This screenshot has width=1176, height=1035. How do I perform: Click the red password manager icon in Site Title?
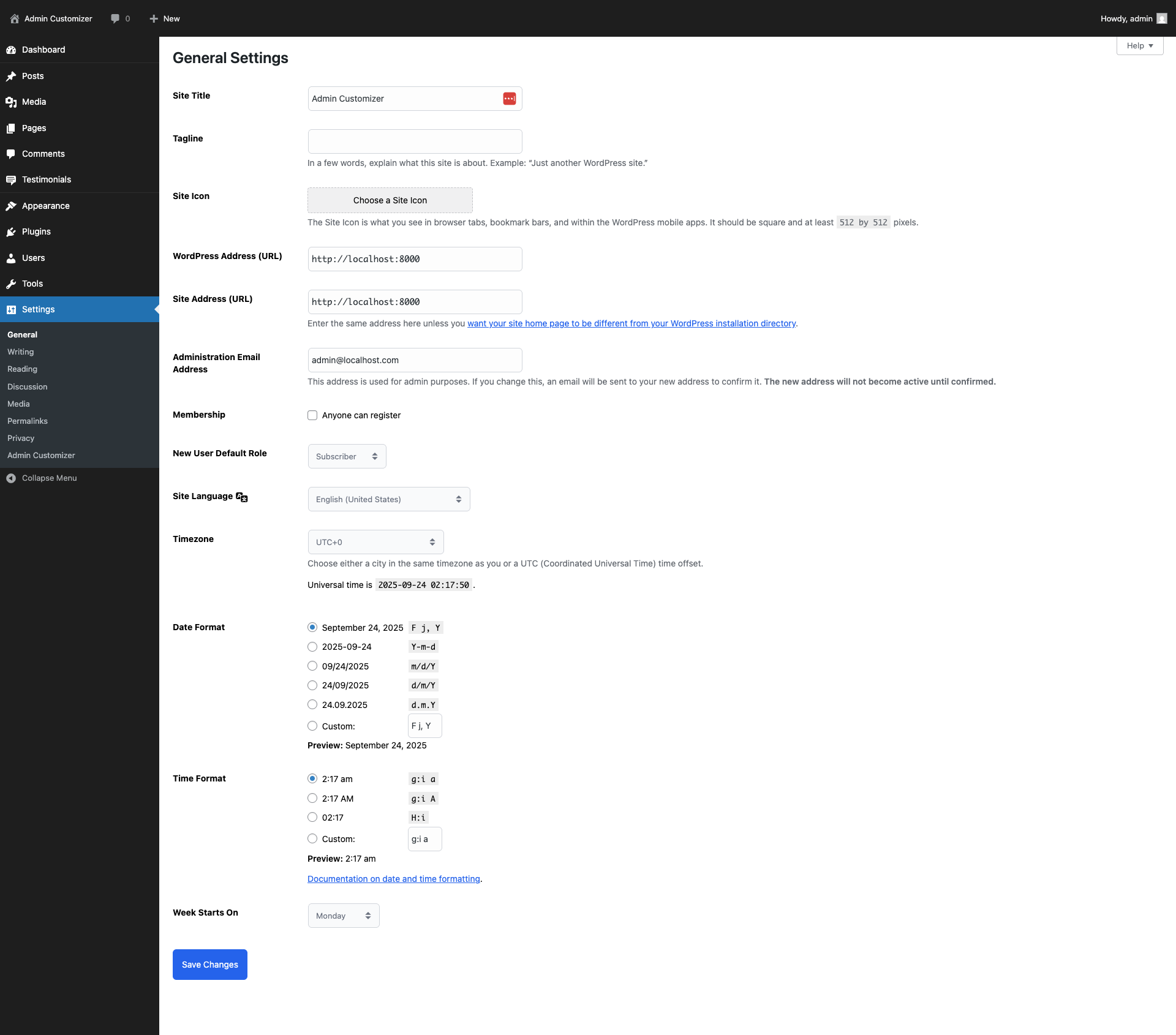click(509, 99)
